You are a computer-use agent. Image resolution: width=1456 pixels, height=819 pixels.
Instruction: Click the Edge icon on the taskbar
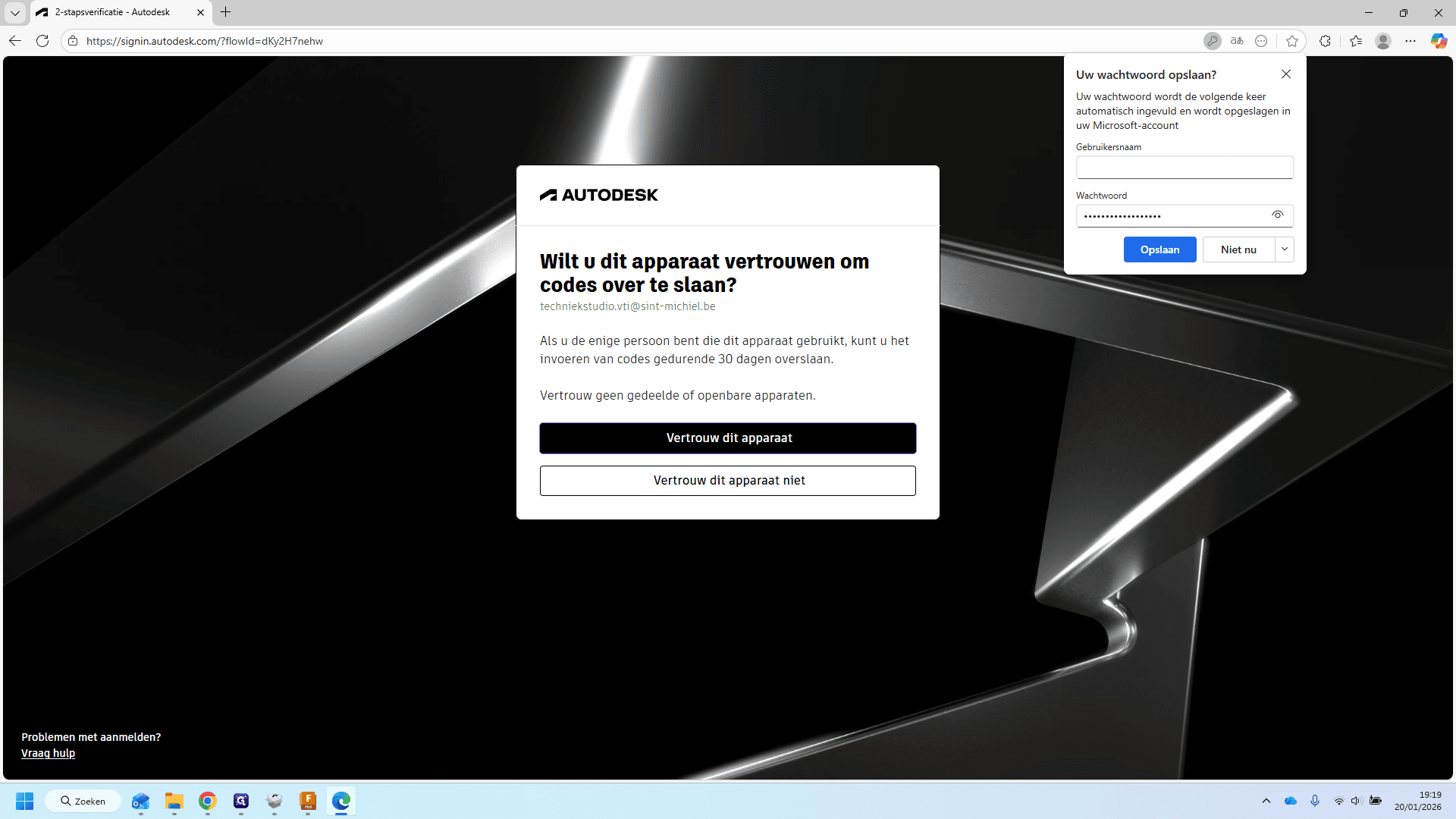[x=341, y=801]
